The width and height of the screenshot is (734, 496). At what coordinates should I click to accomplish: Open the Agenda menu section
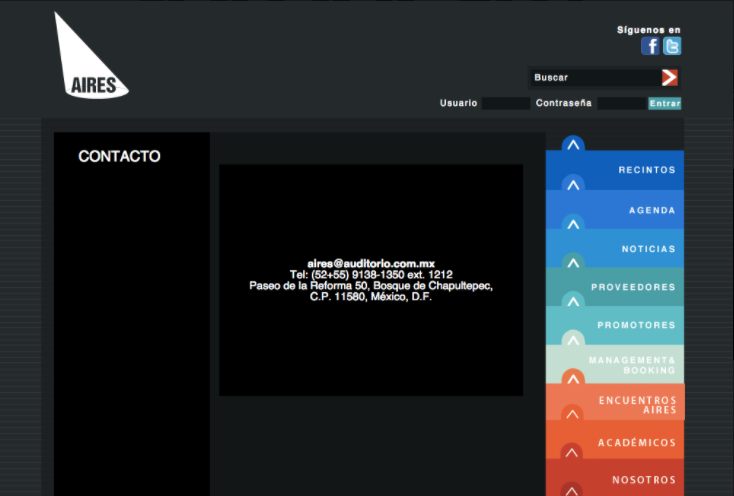click(x=651, y=211)
